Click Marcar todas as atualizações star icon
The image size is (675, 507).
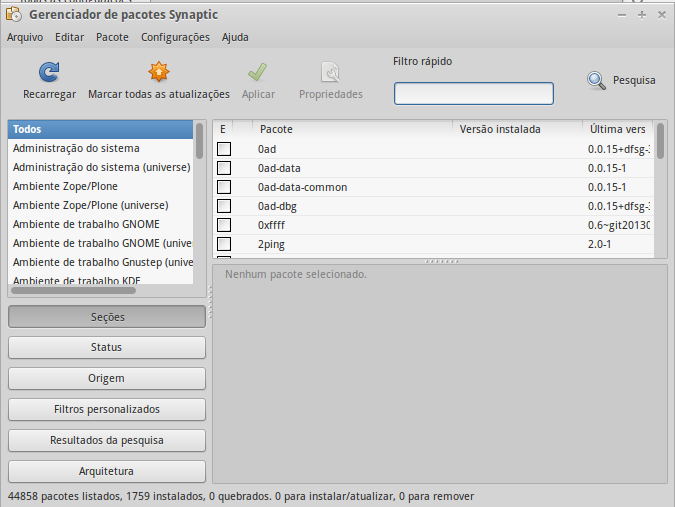point(159,72)
